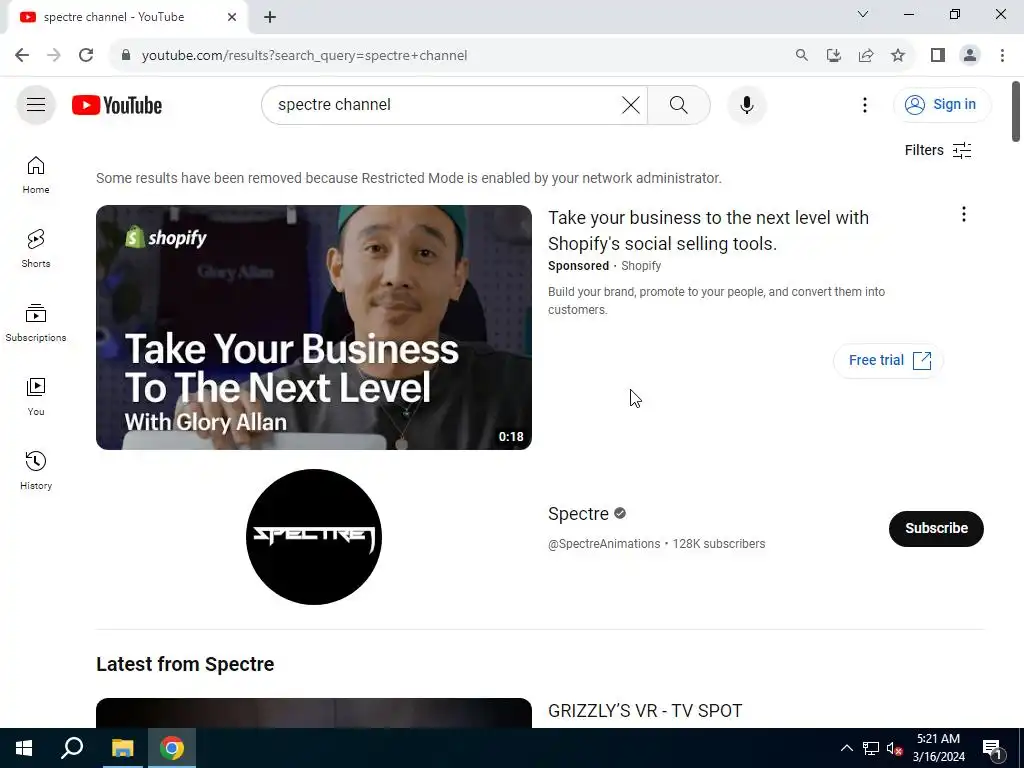Open the notification center
1024x768 pixels.
coord(993,748)
